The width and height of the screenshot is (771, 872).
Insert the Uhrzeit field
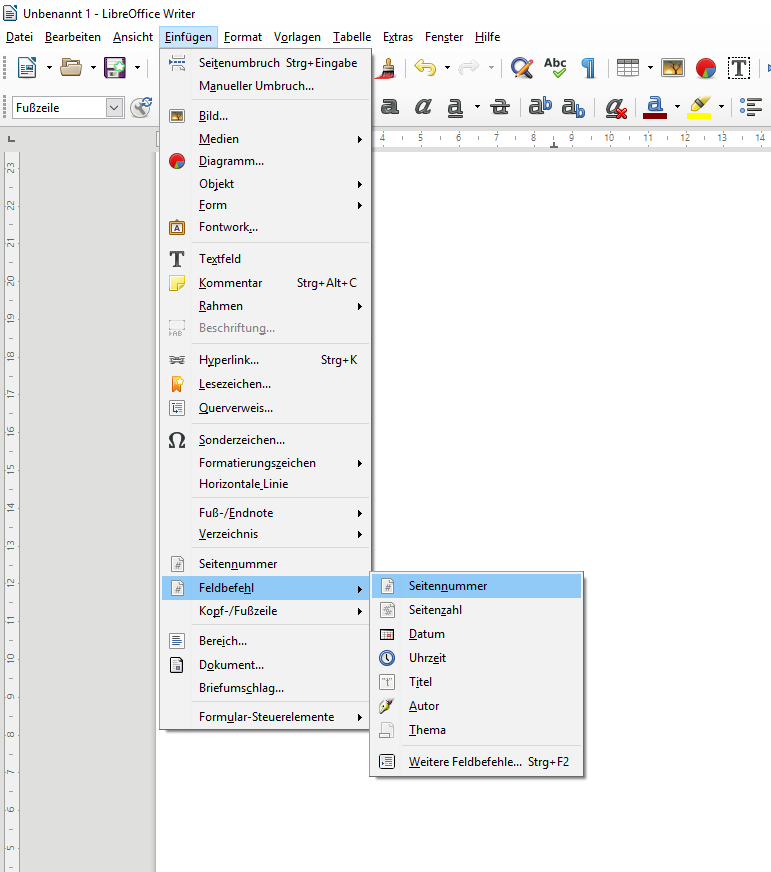tap(477, 658)
